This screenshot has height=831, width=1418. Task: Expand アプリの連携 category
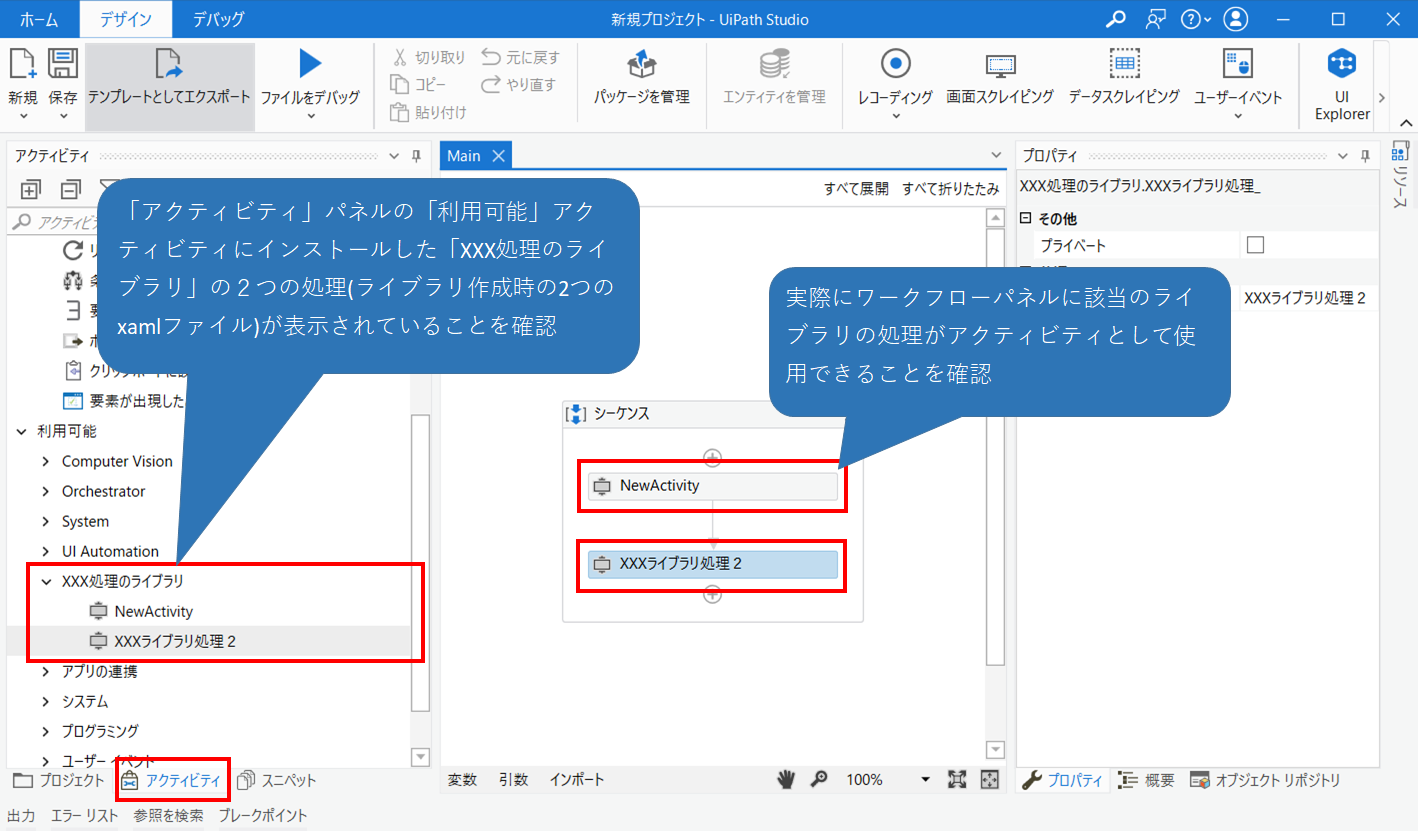point(46,671)
